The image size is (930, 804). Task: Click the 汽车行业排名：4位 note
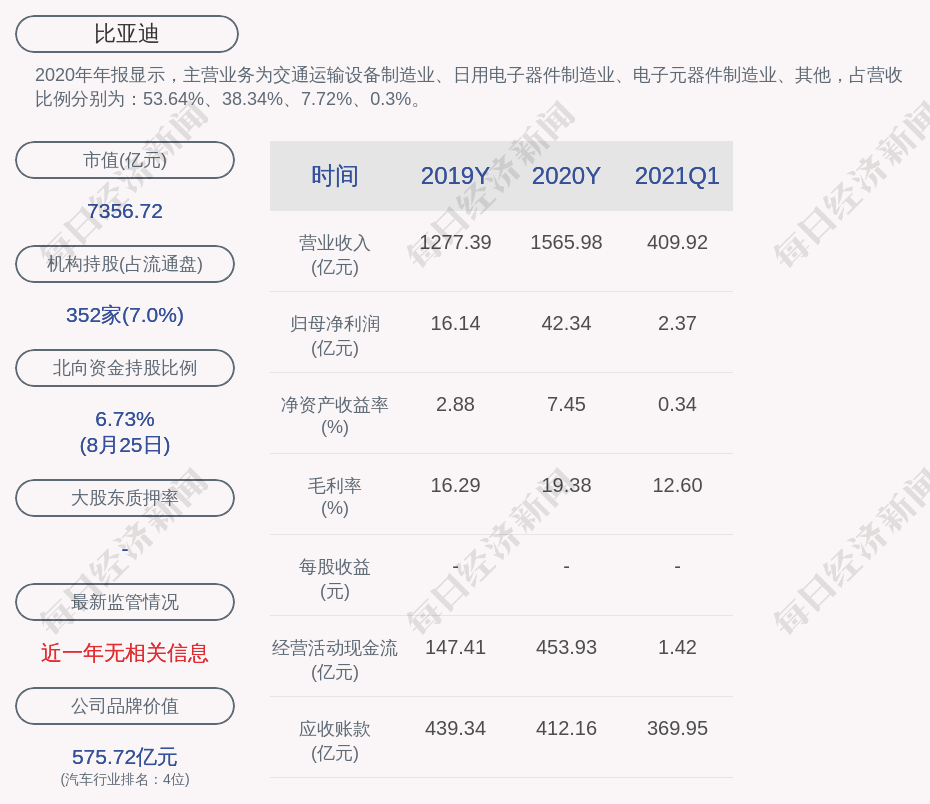[125, 779]
